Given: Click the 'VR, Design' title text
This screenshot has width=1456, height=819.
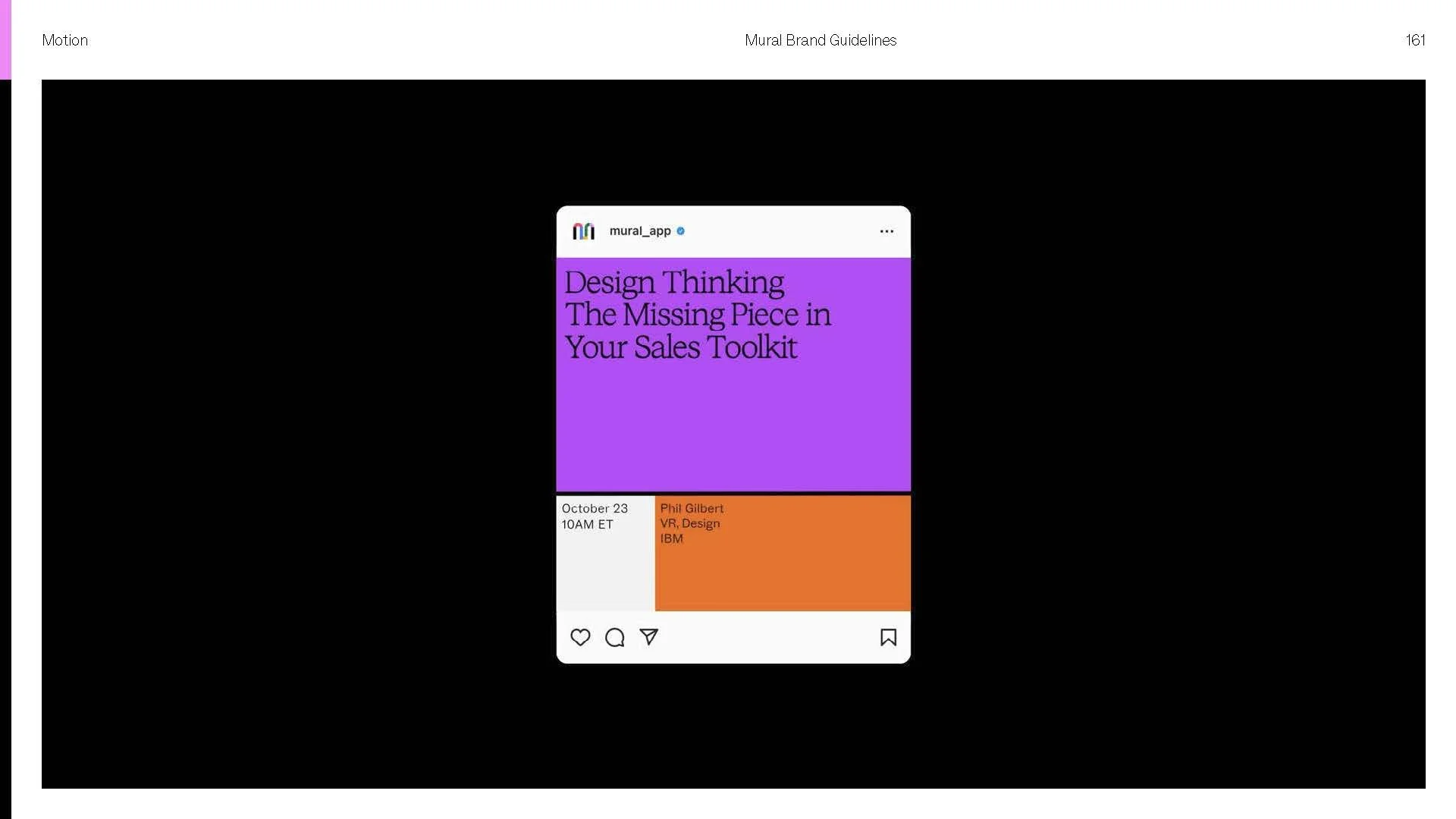Looking at the screenshot, I should [690, 523].
